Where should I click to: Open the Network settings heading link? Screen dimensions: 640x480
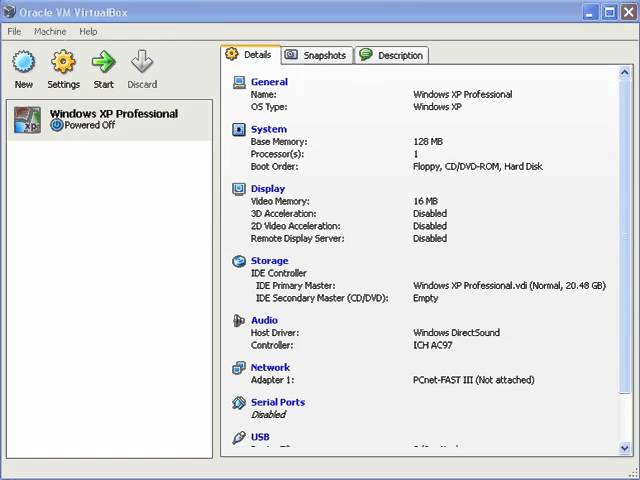pos(270,367)
